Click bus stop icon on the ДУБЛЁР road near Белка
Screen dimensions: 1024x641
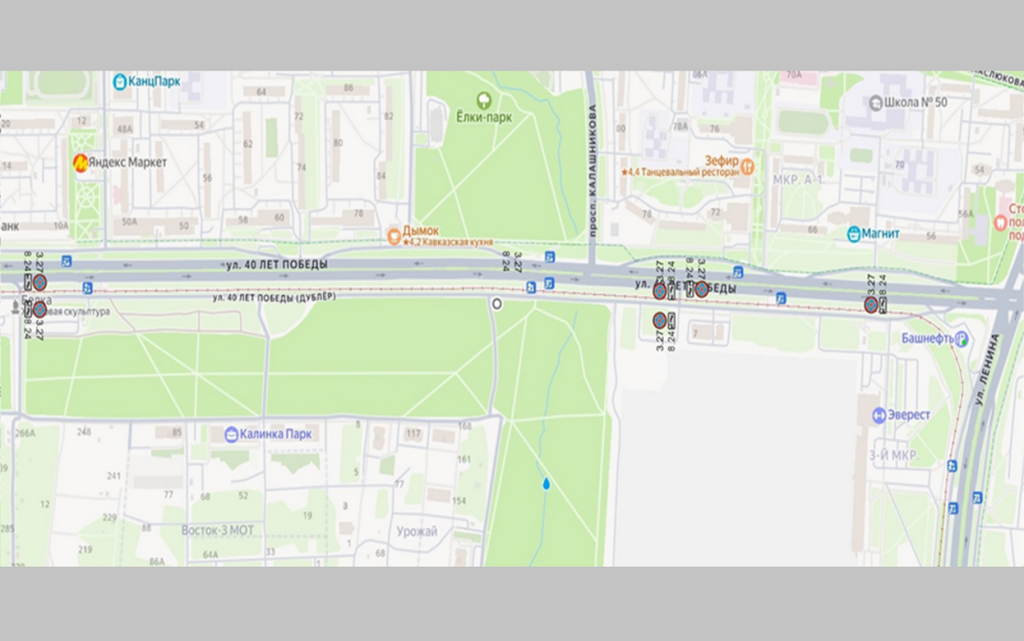click(x=88, y=288)
